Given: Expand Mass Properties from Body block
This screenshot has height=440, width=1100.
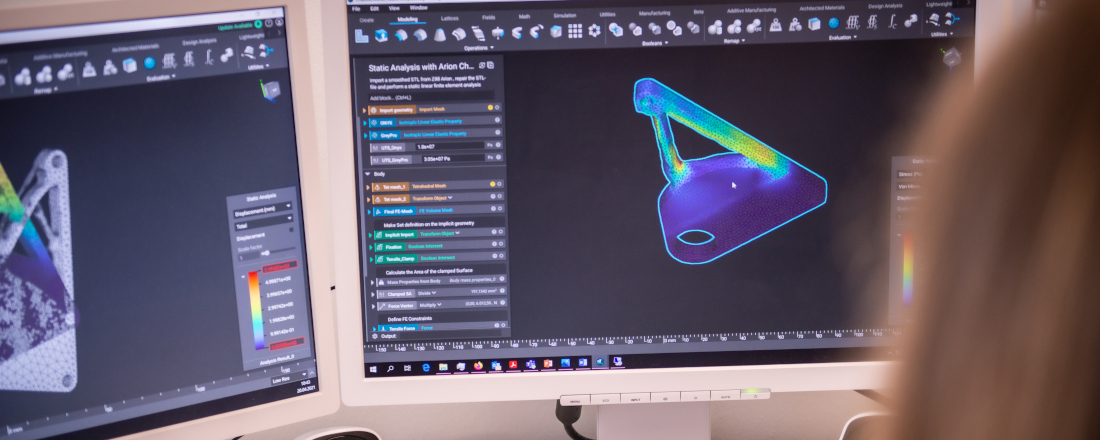Looking at the screenshot, I should [373, 281].
